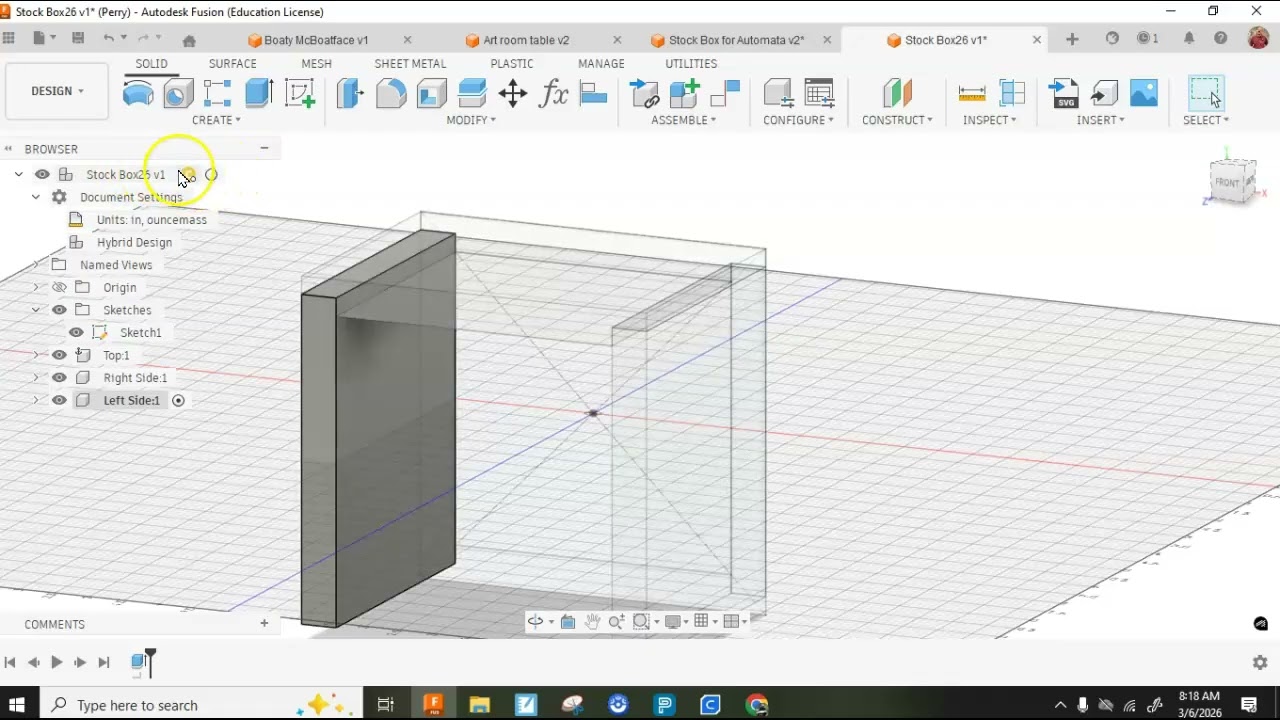Close the Art room table v2 tab

click(x=617, y=40)
